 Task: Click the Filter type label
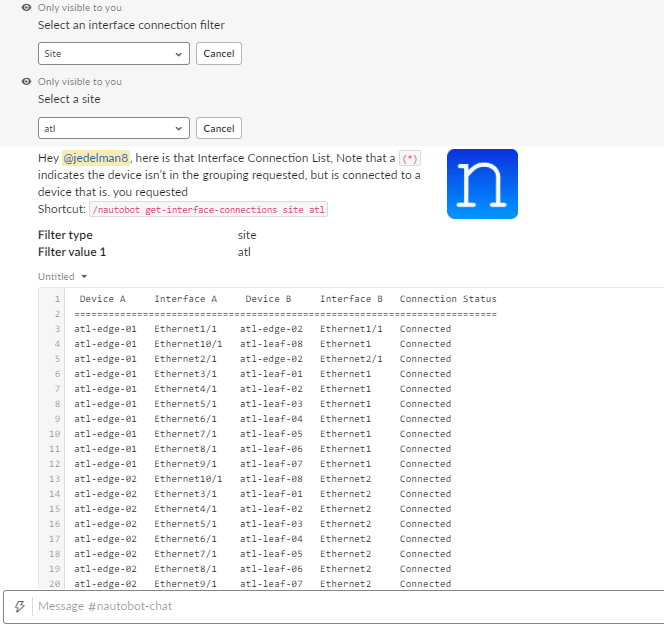point(65,235)
